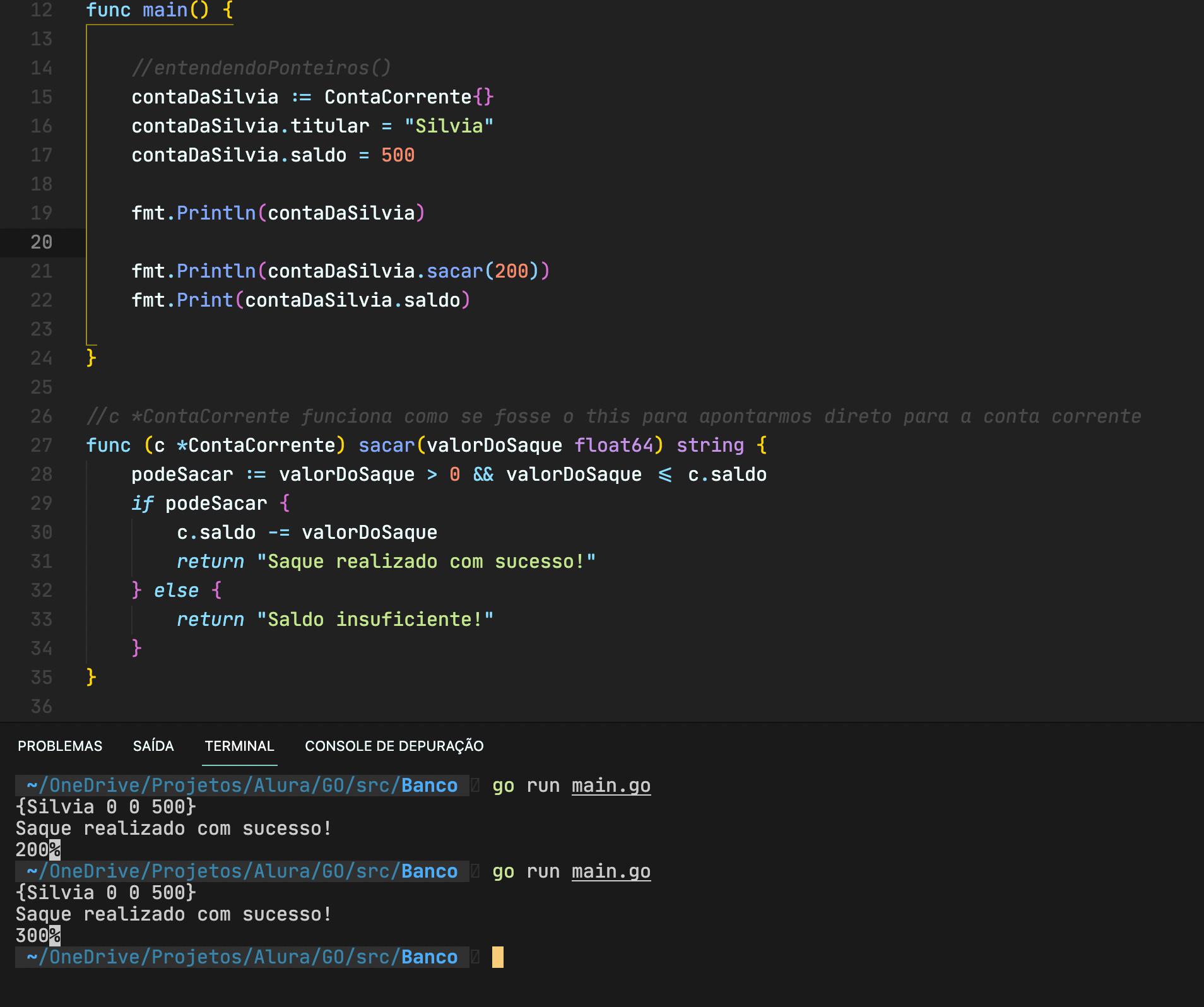Click "Saldo insuficiente!" string on line 33

tap(375, 620)
